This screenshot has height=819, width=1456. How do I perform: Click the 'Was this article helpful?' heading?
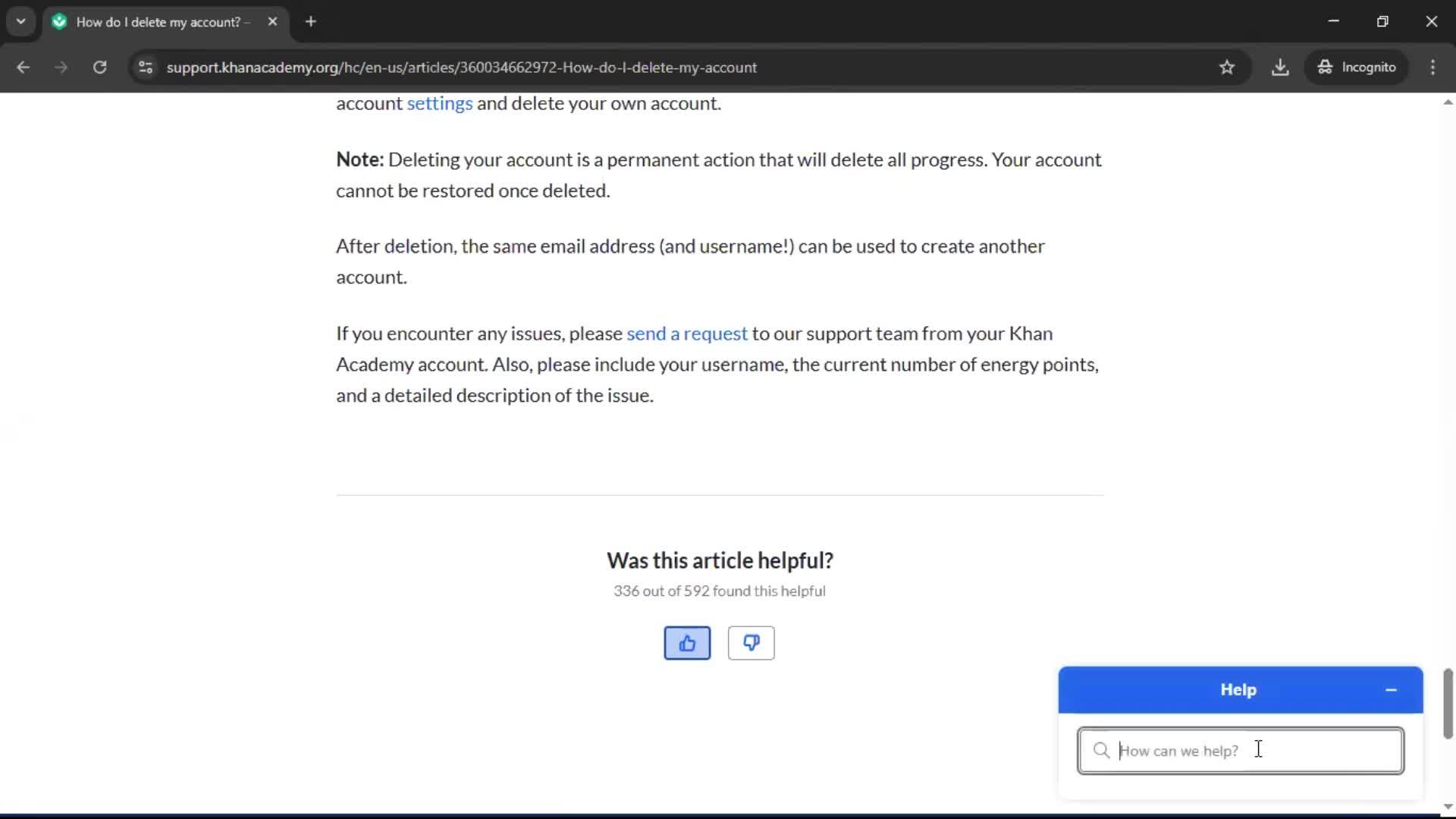(x=720, y=560)
